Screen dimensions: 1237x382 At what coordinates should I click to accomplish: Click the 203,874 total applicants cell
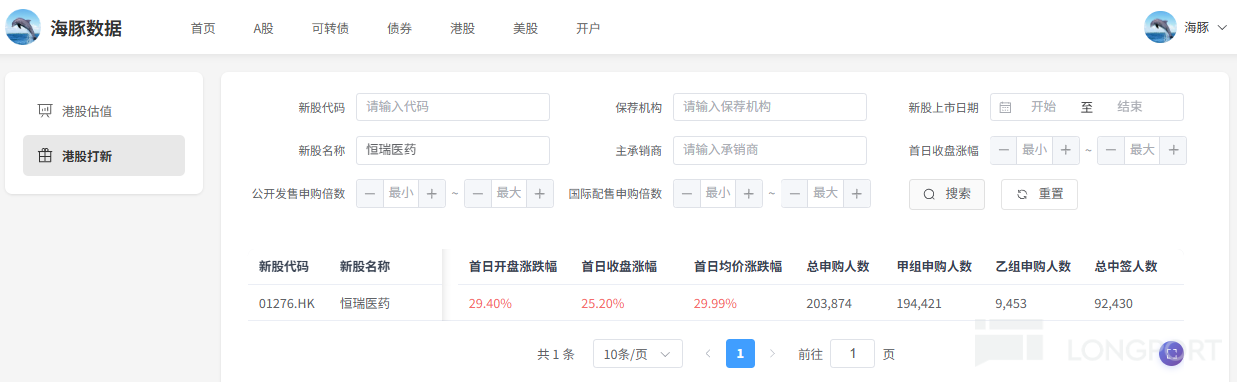(x=829, y=303)
